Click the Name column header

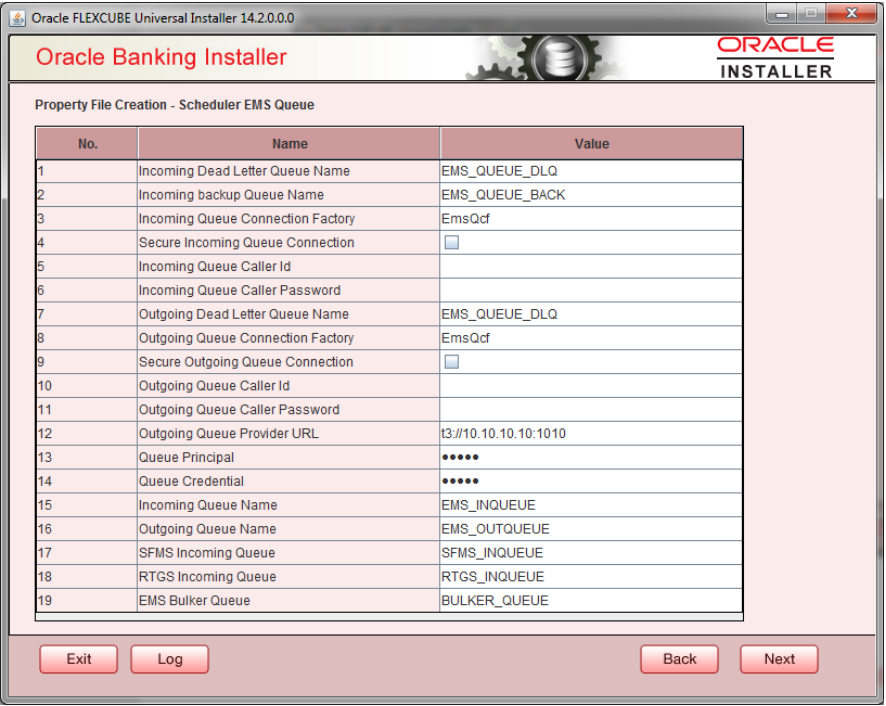pyautogui.click(x=289, y=144)
